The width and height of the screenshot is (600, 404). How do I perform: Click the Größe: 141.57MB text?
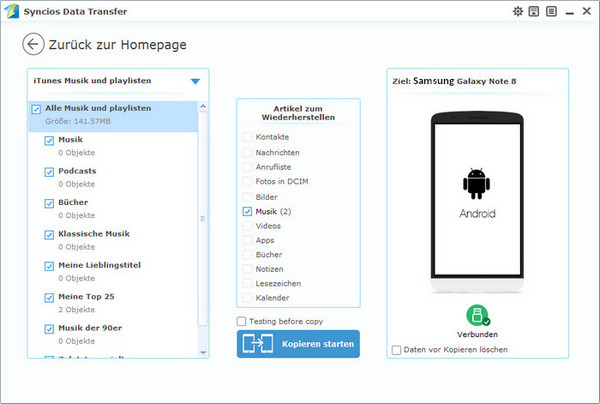tap(78, 121)
